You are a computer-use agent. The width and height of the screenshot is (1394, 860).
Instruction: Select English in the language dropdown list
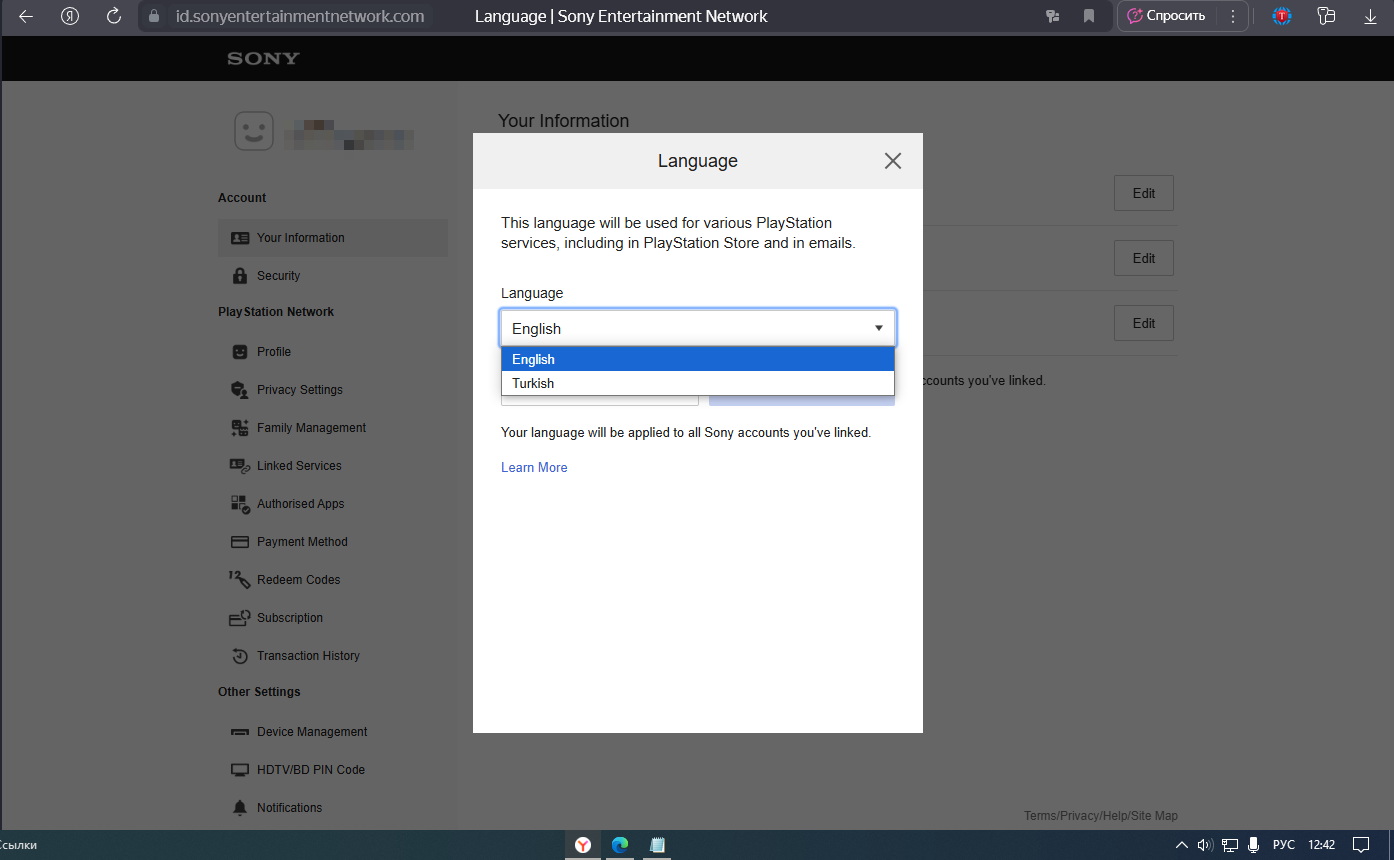click(x=697, y=359)
